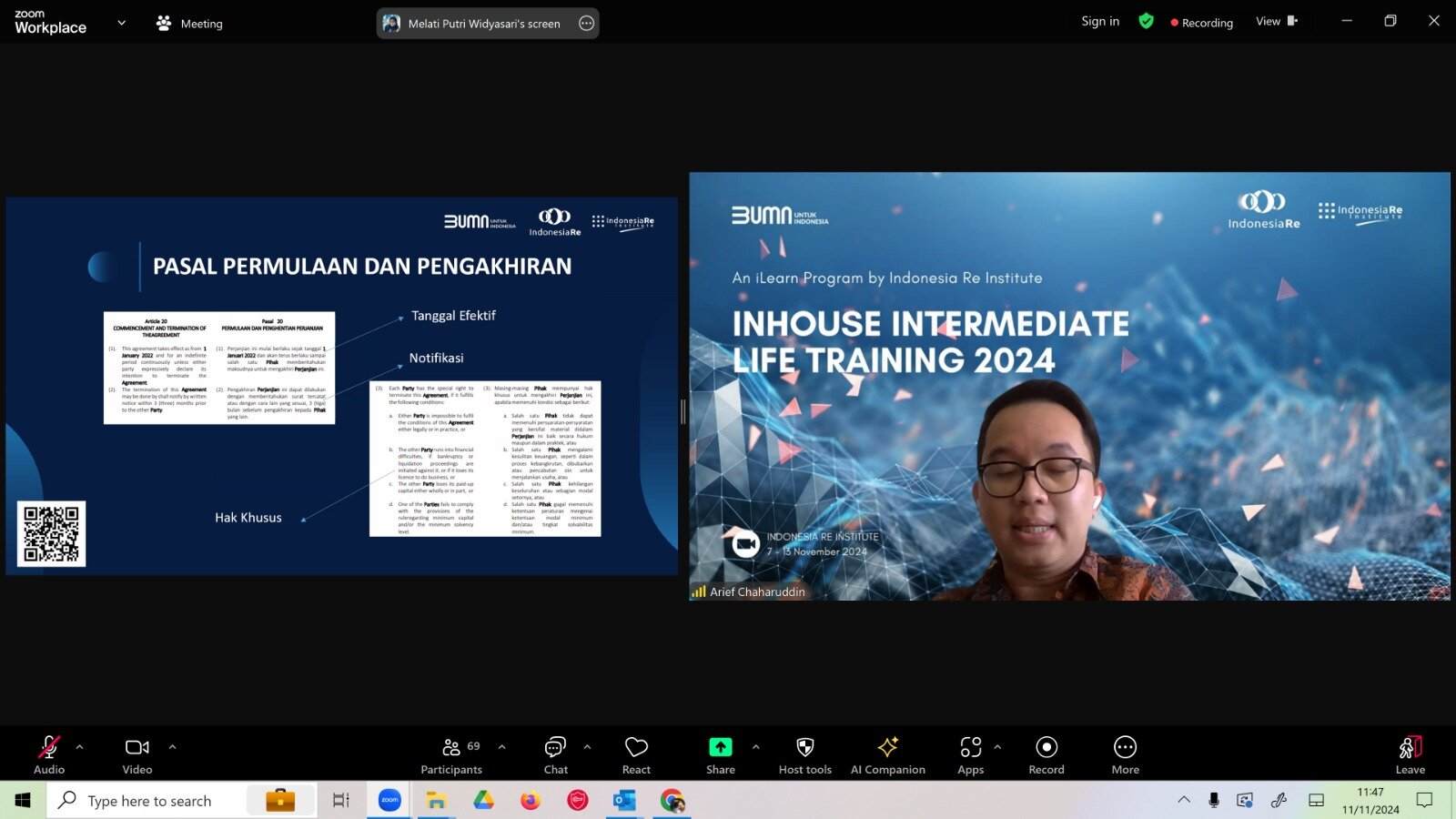
Task: Open File Explorer from taskbar
Action: click(436, 800)
